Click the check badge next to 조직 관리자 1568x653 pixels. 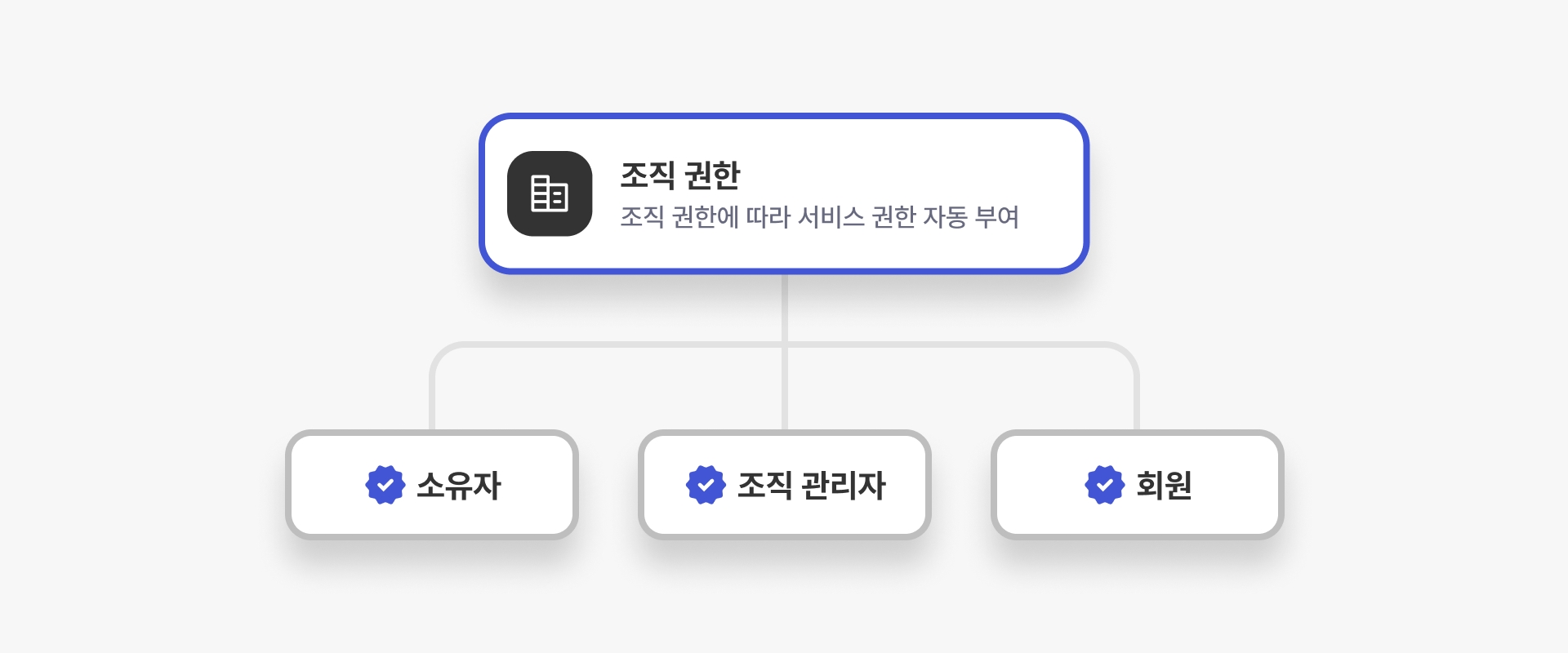[x=706, y=485]
